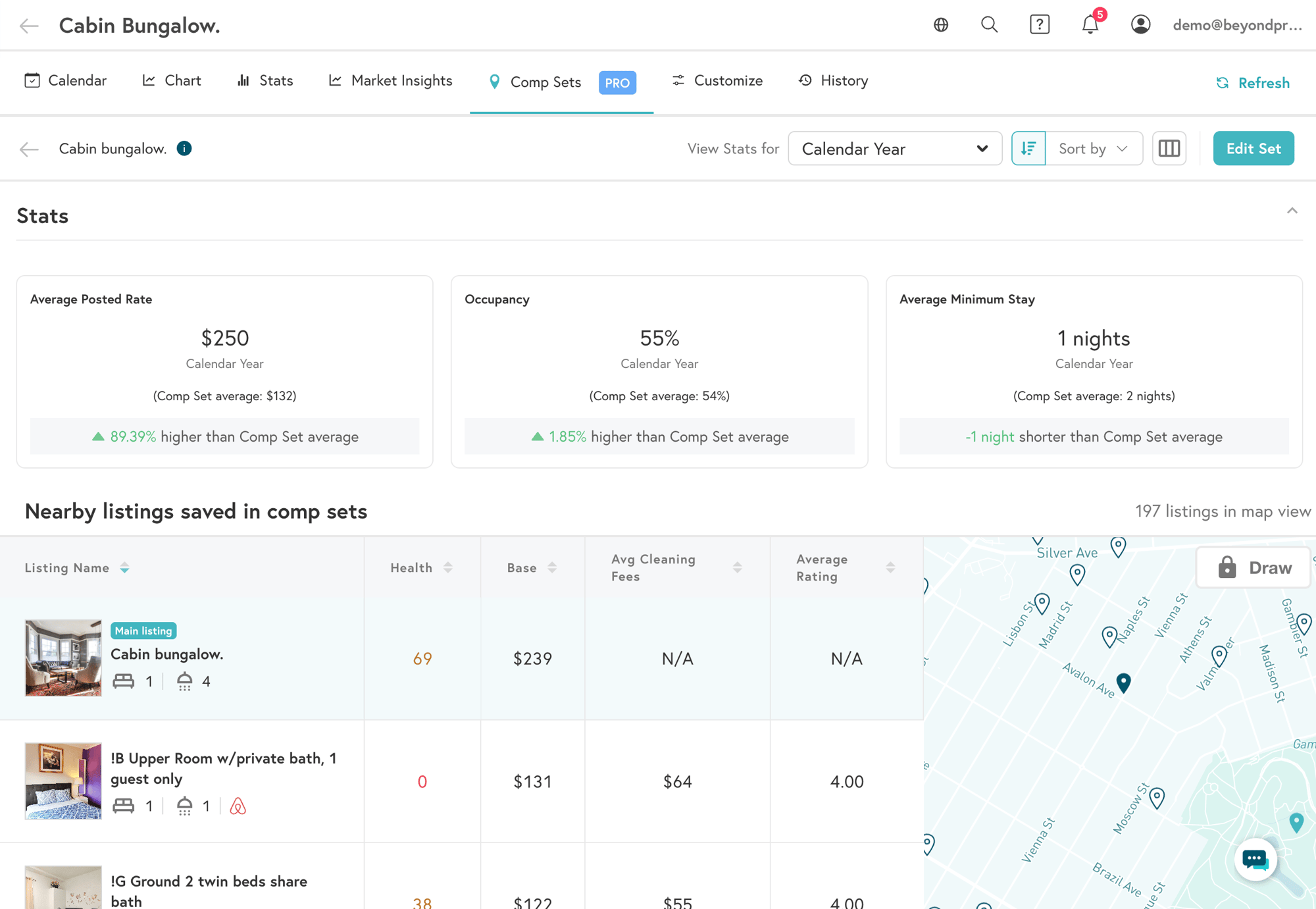This screenshot has width=1316, height=909.
Task: Click the Edit Set button
Action: coord(1253,148)
